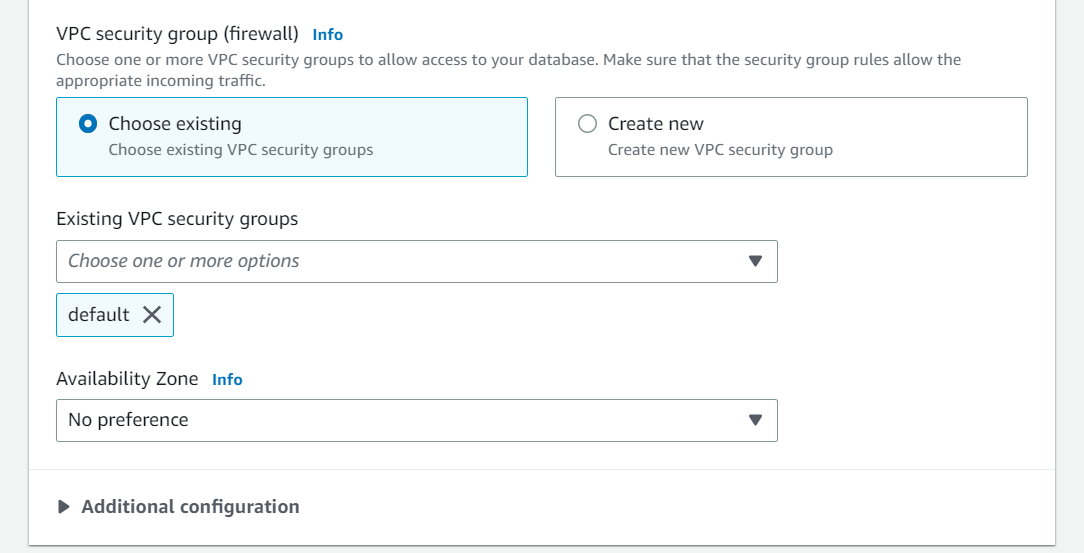1084x553 pixels.
Task: Select the Choose existing radio button
Action: point(88,124)
